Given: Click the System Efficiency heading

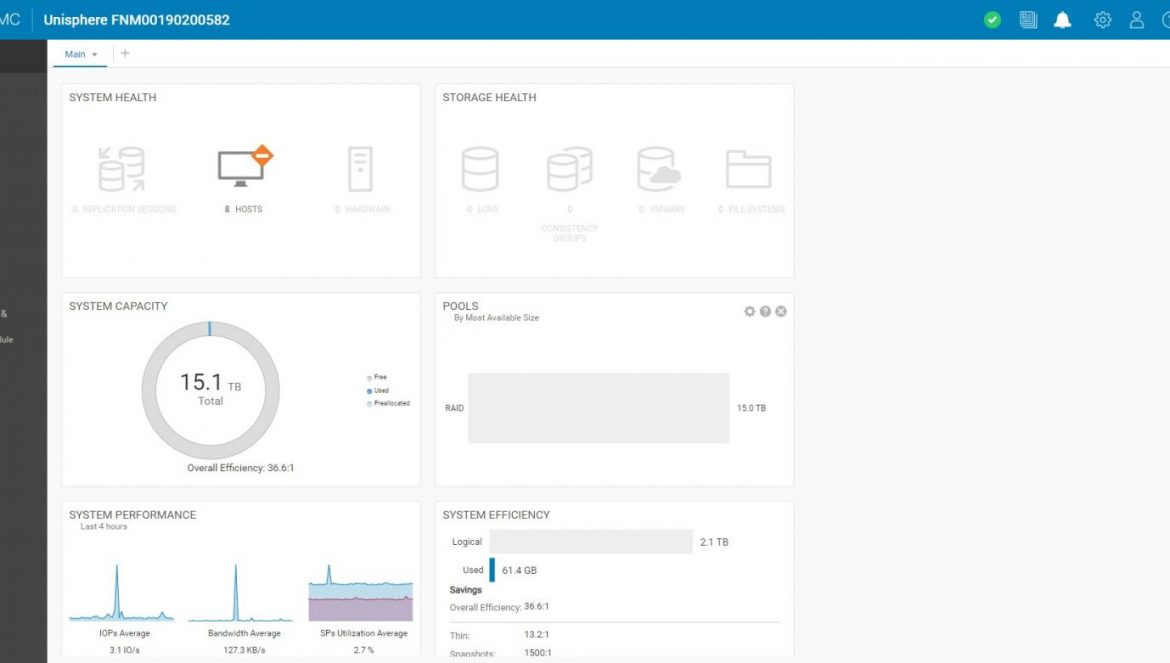Looking at the screenshot, I should (496, 515).
